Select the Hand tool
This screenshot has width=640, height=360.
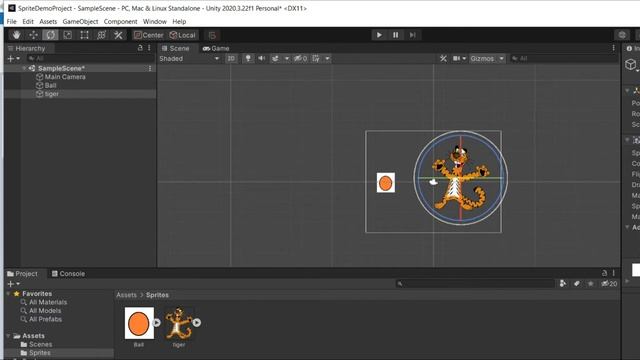tap(16, 35)
